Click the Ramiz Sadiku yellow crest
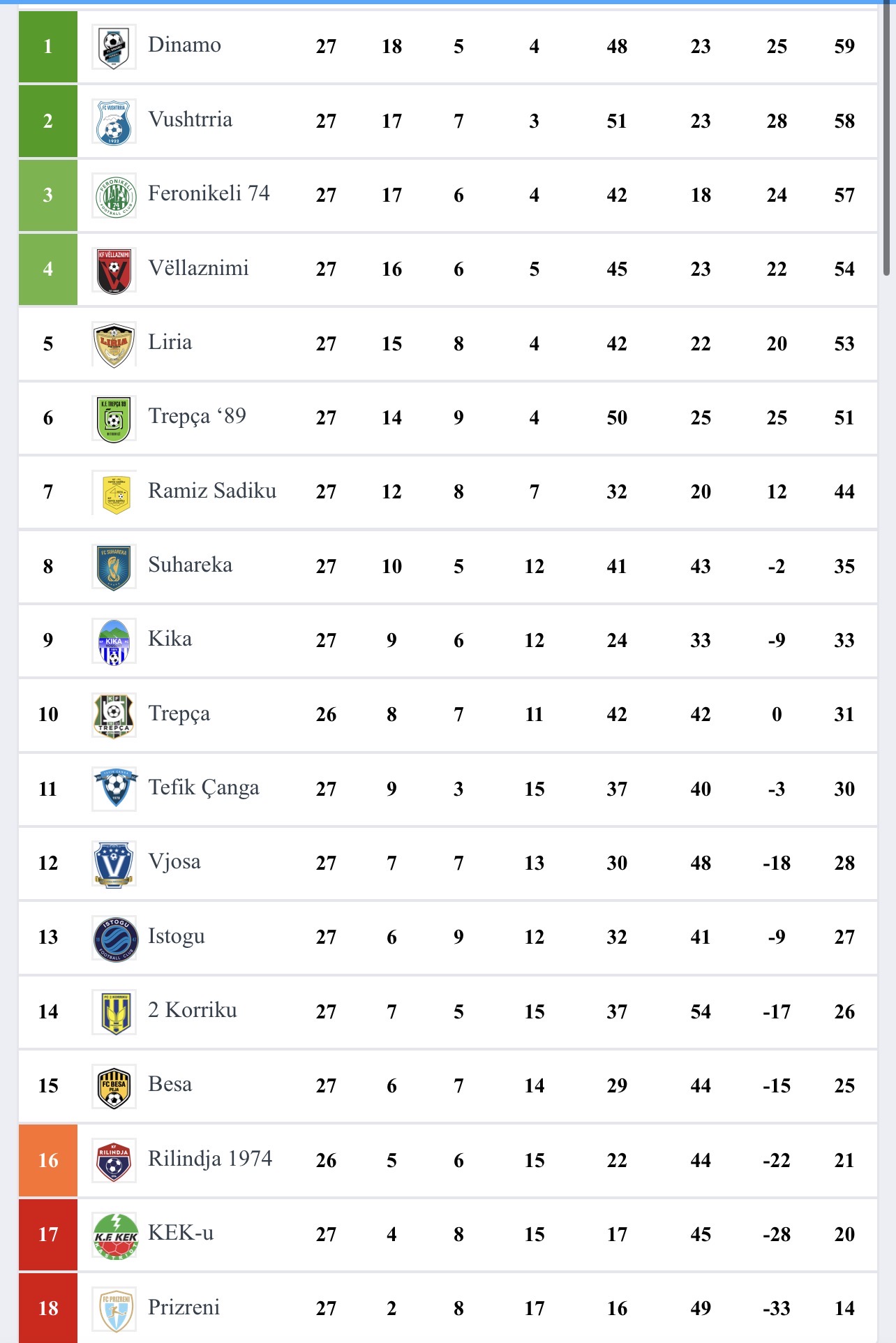Screen dimensions: 896x1343 click(114, 493)
